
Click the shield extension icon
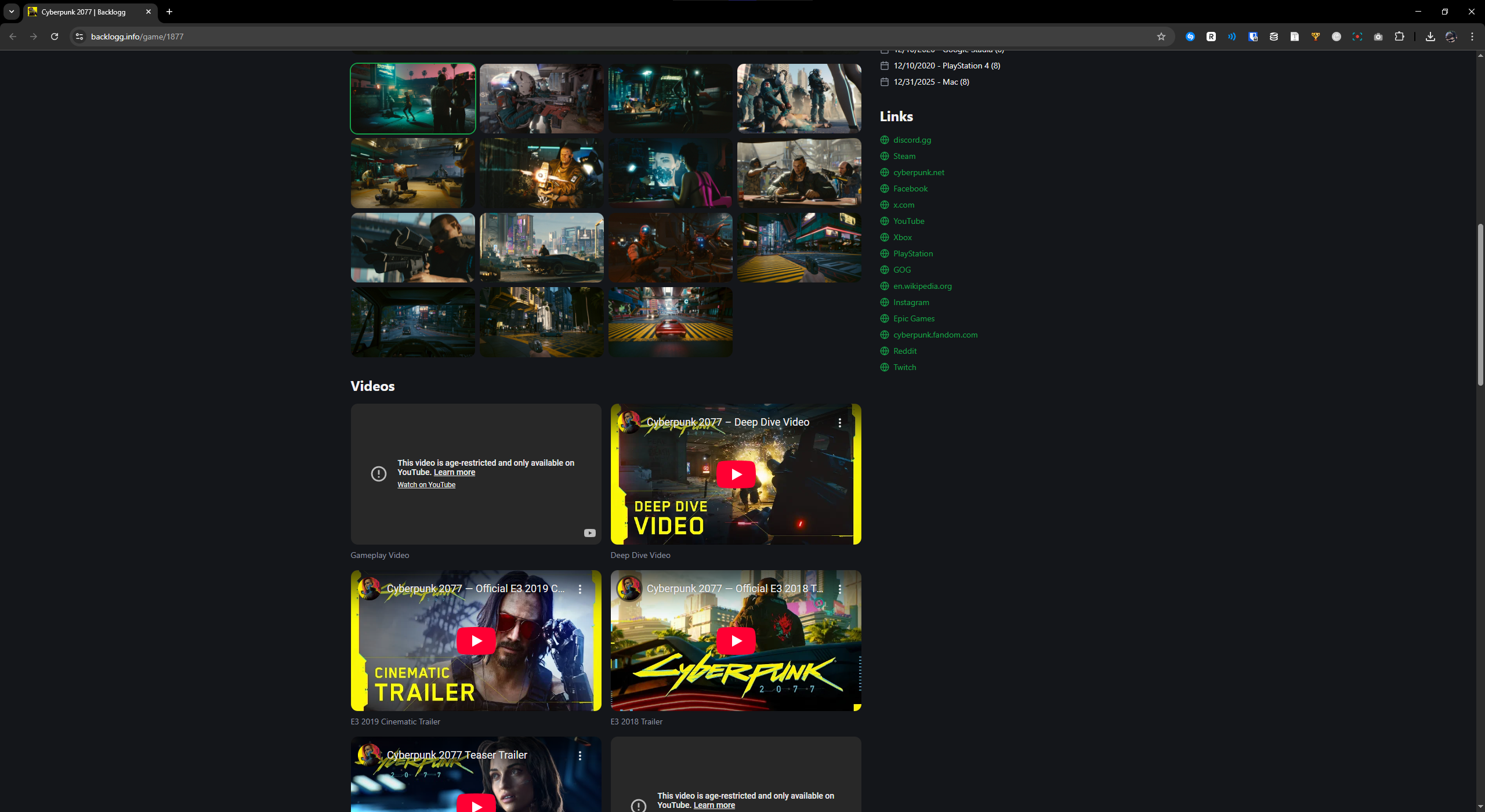[1253, 37]
